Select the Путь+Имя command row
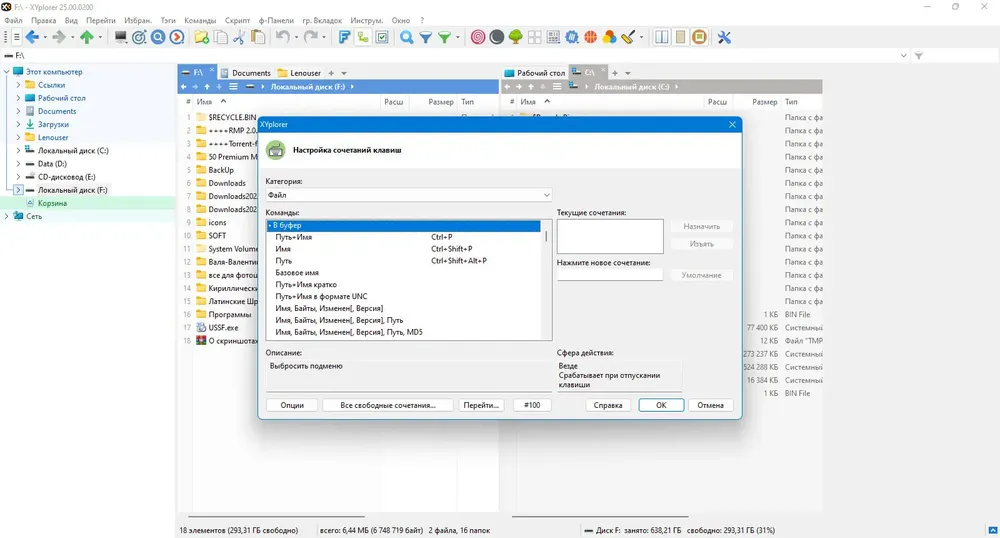 404,237
